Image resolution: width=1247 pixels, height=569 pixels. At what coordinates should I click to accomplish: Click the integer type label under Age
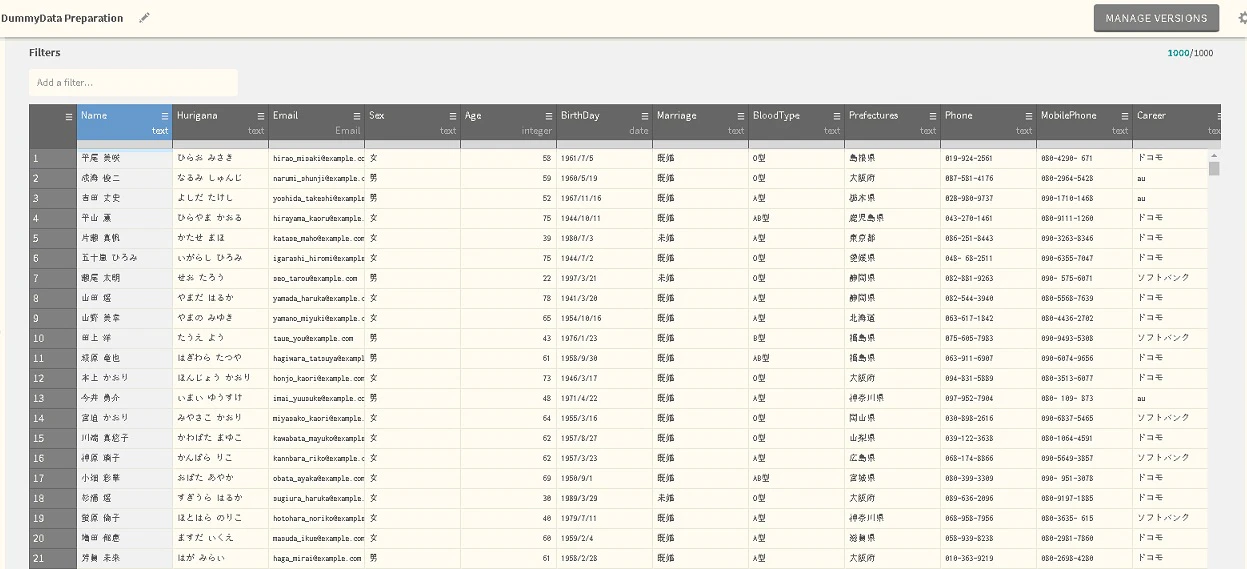537,131
